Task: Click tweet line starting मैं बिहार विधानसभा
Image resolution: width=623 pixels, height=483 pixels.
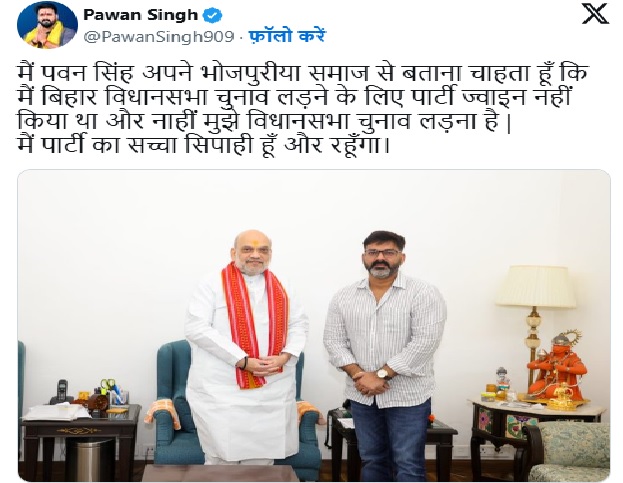Action: (x=294, y=96)
